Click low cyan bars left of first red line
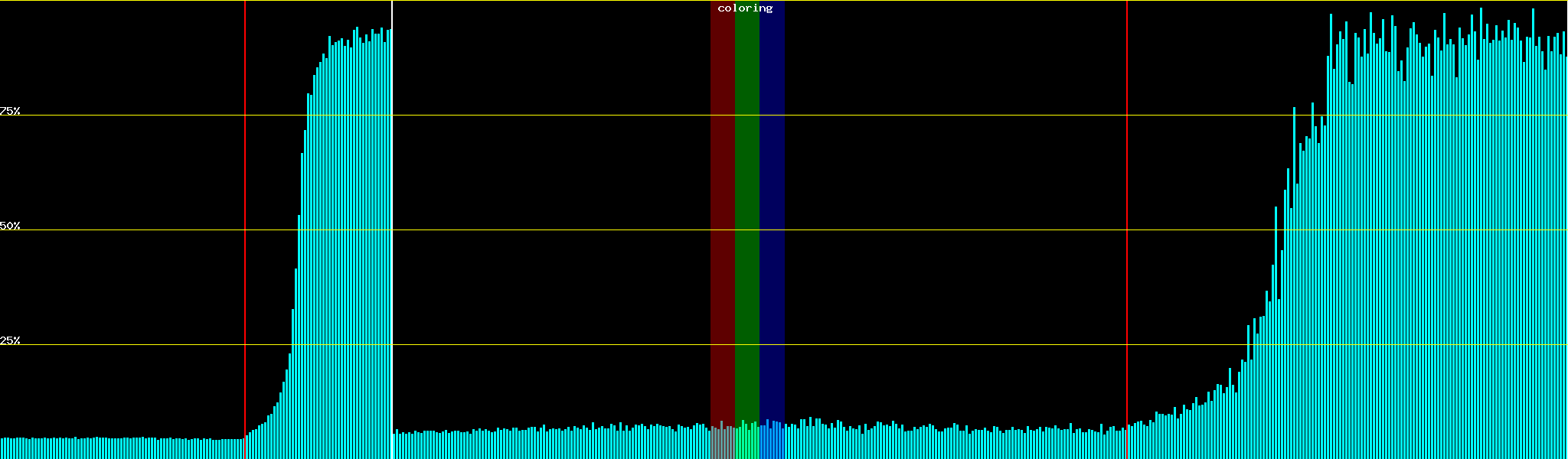 pyautogui.click(x=122, y=448)
